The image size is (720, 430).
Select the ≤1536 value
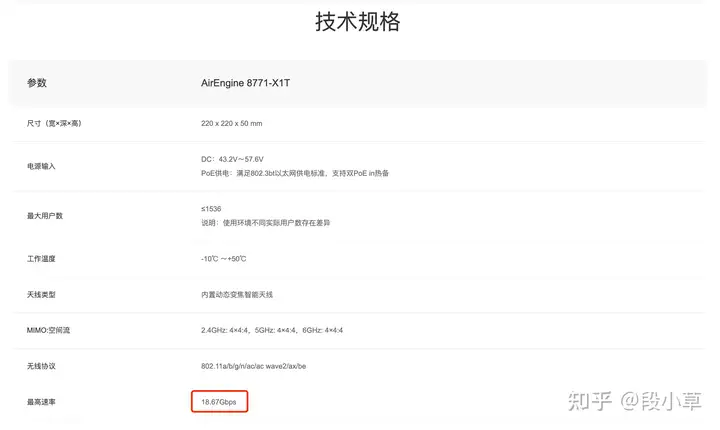point(211,209)
